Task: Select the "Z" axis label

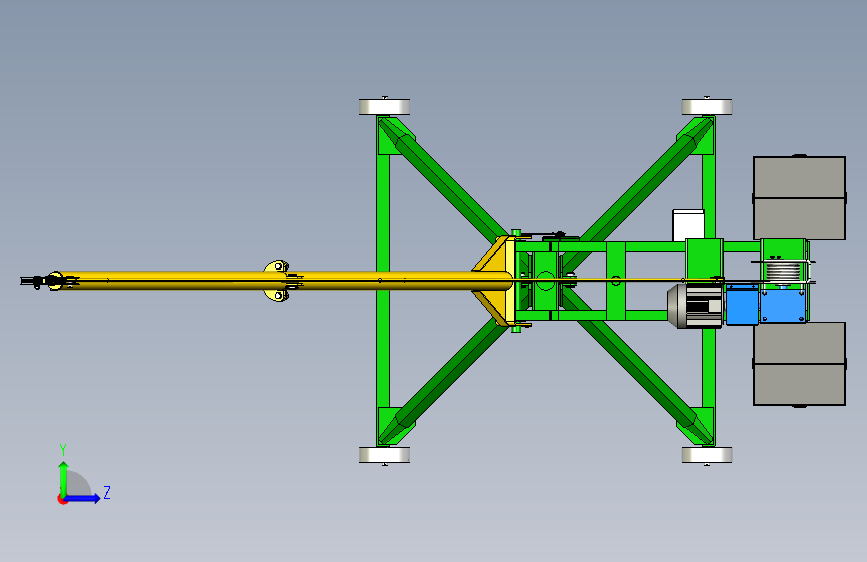Action: click(107, 492)
